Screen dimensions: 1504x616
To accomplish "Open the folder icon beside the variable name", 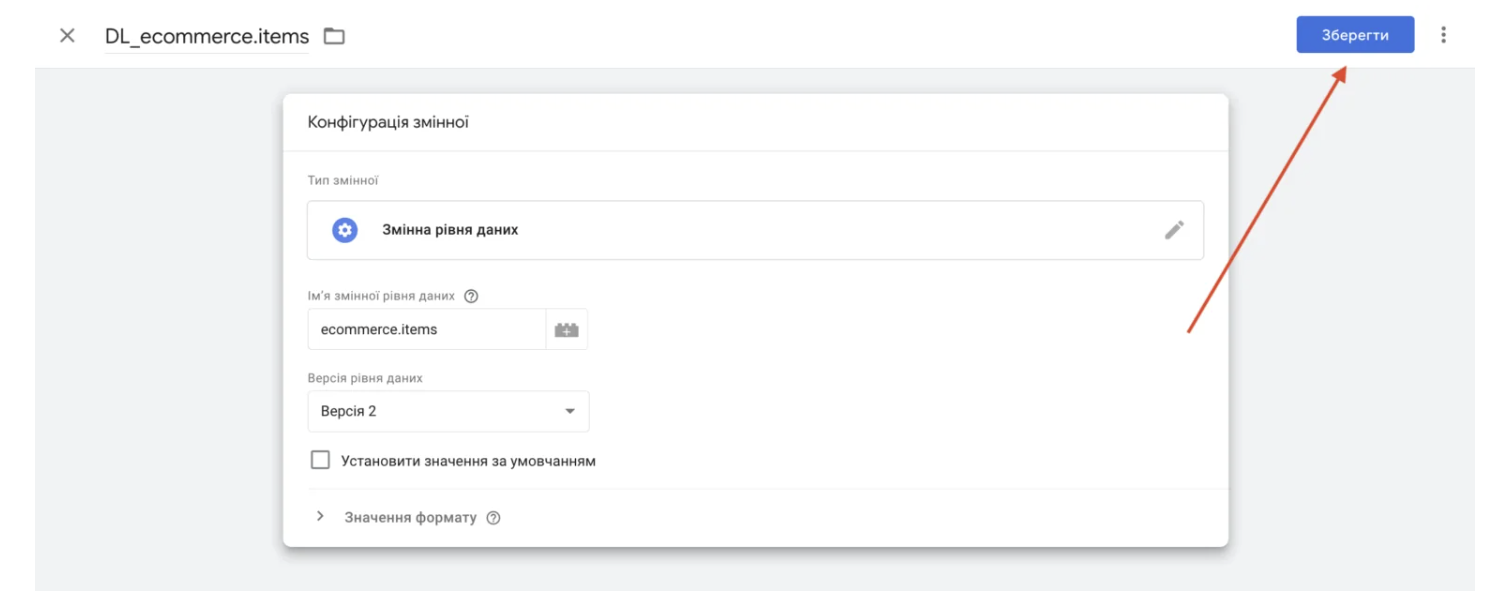I will click(x=334, y=36).
